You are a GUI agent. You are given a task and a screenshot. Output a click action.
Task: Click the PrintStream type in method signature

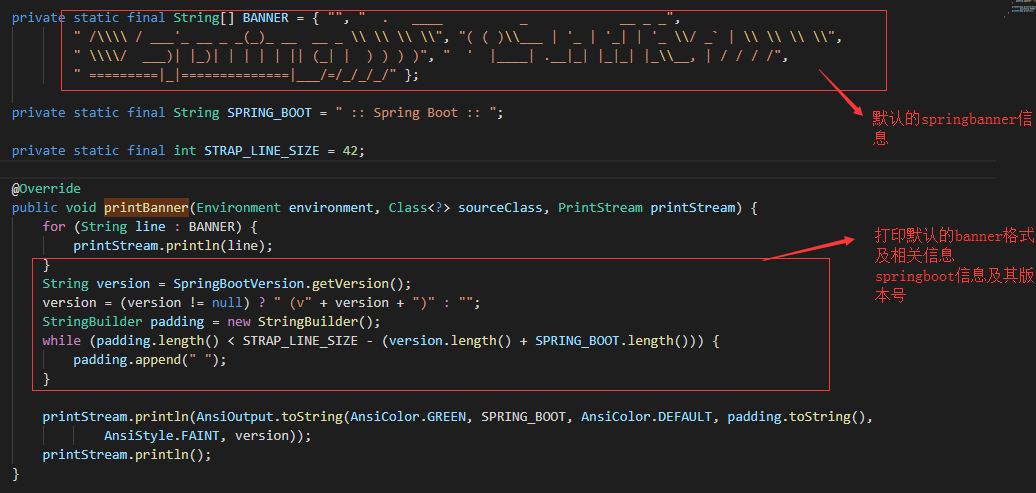click(x=600, y=208)
